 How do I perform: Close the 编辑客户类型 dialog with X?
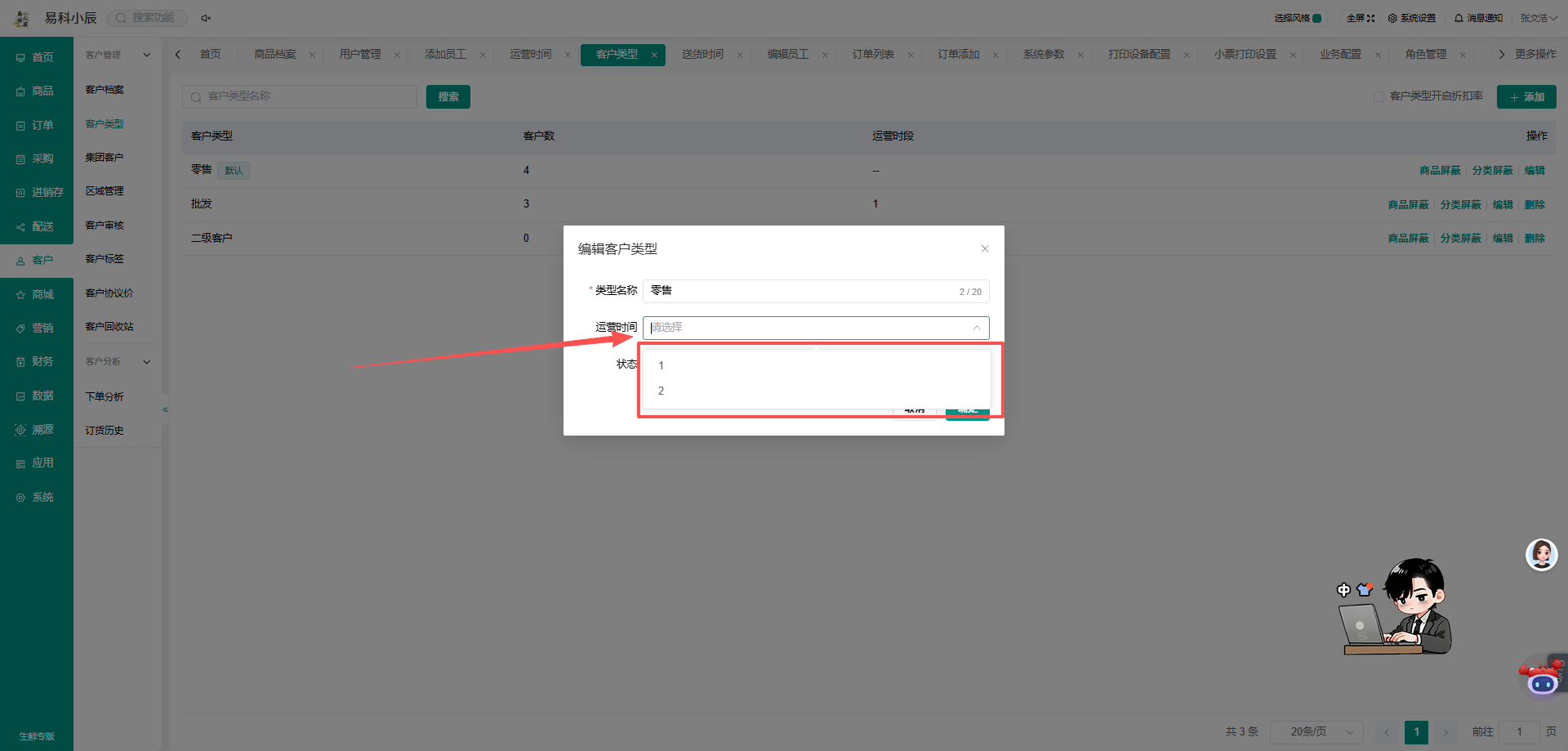pyautogui.click(x=985, y=248)
